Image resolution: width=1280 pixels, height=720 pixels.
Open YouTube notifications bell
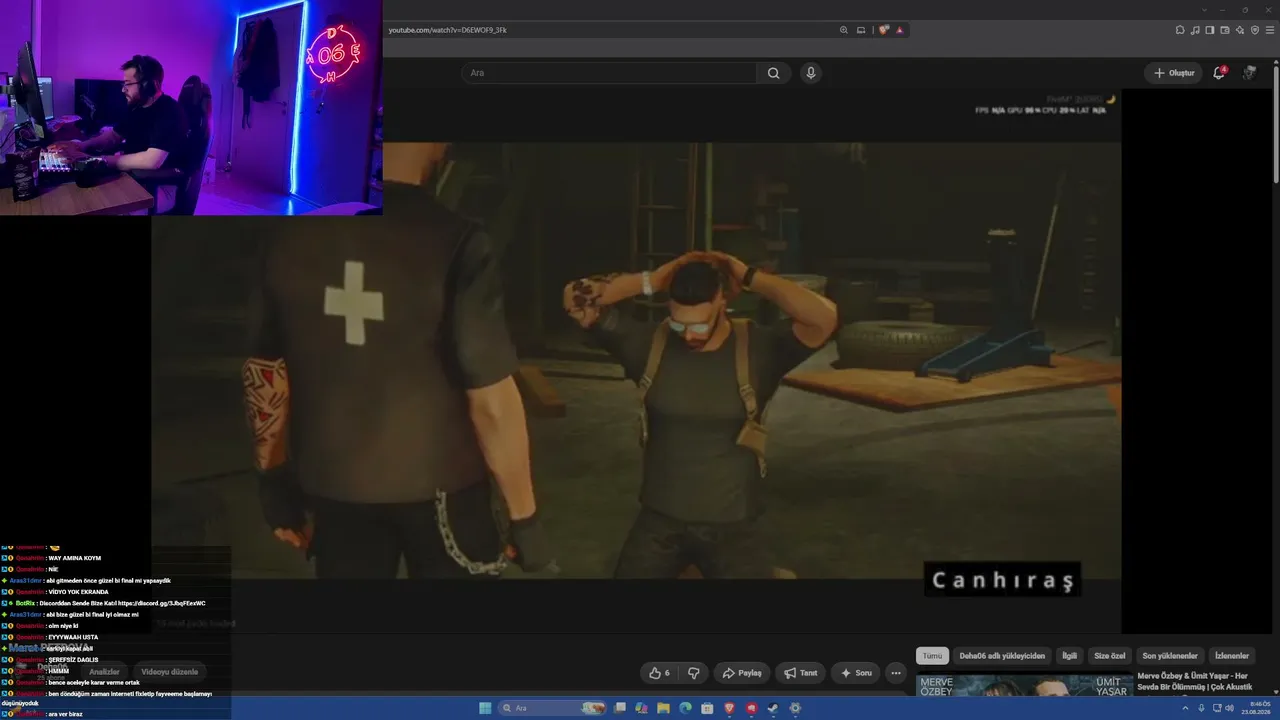[x=1218, y=73]
